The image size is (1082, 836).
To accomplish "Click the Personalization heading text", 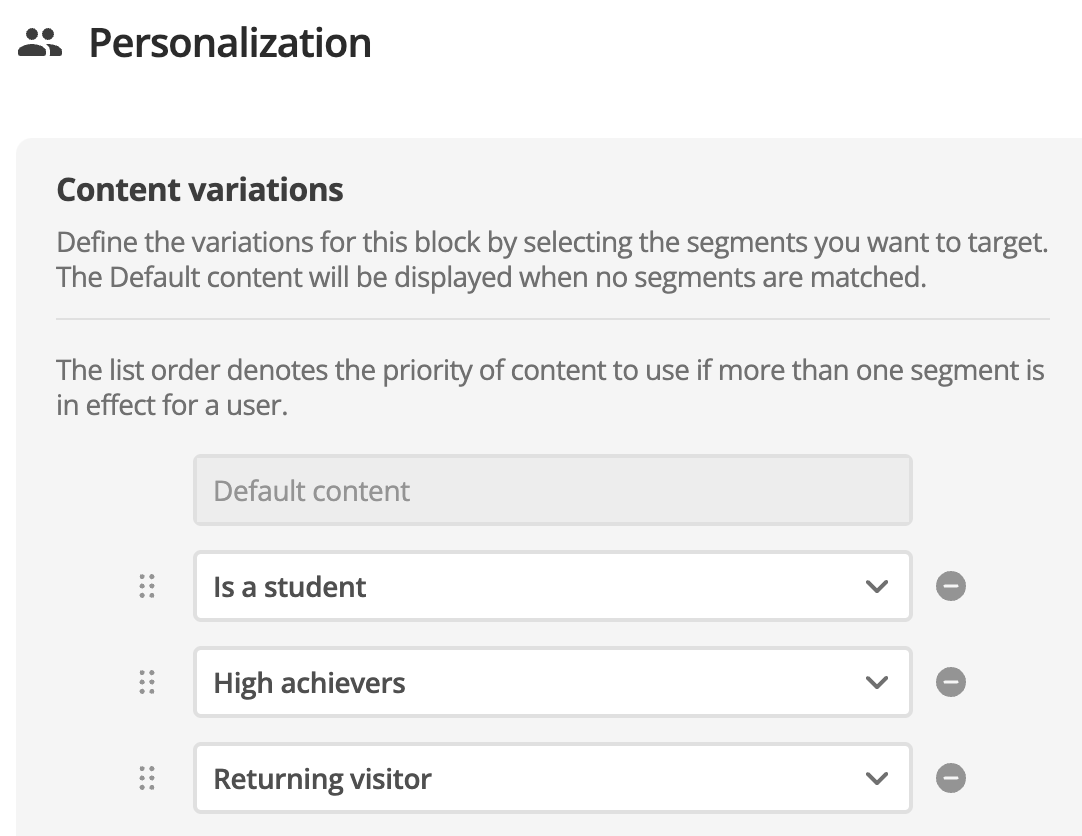I will click(x=230, y=43).
